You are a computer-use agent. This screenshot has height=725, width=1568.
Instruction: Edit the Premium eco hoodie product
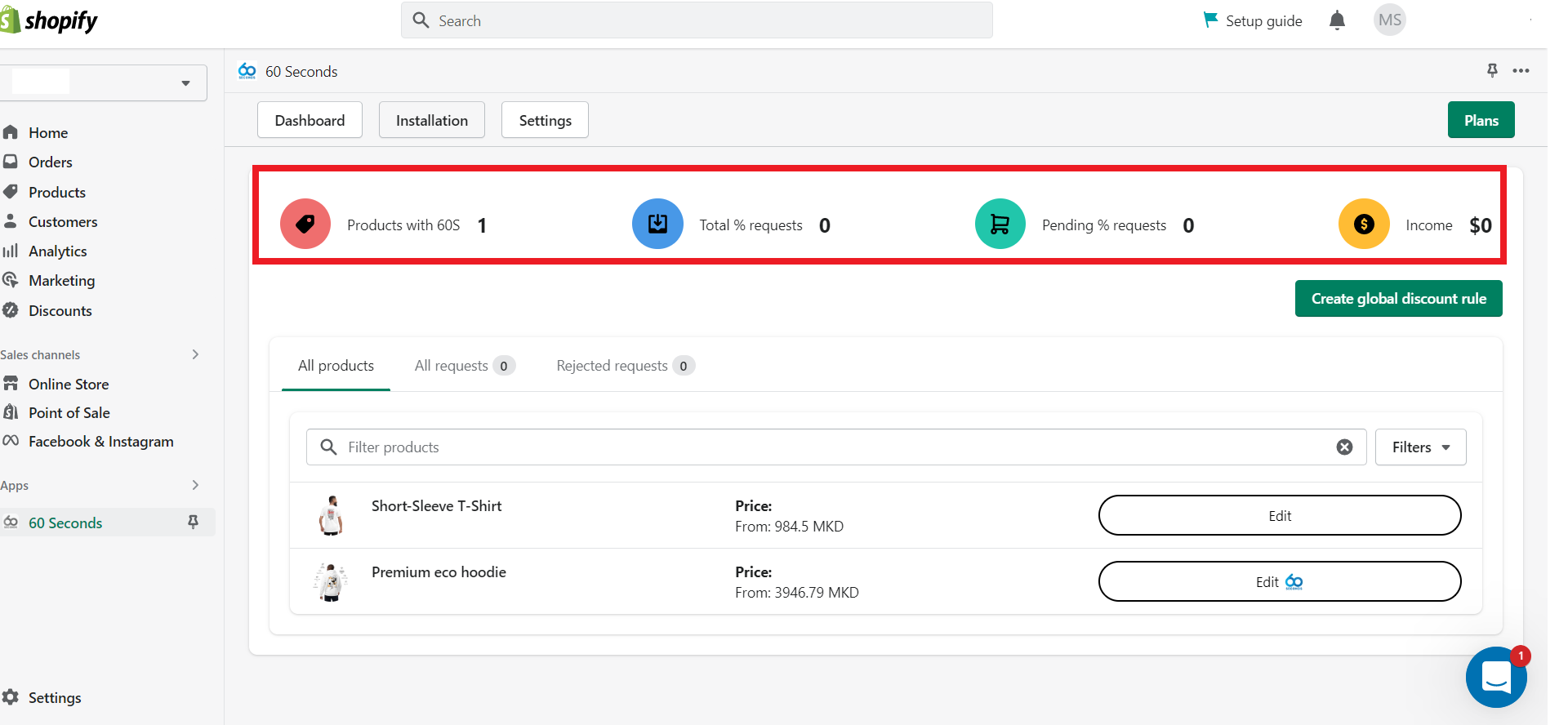click(1280, 582)
